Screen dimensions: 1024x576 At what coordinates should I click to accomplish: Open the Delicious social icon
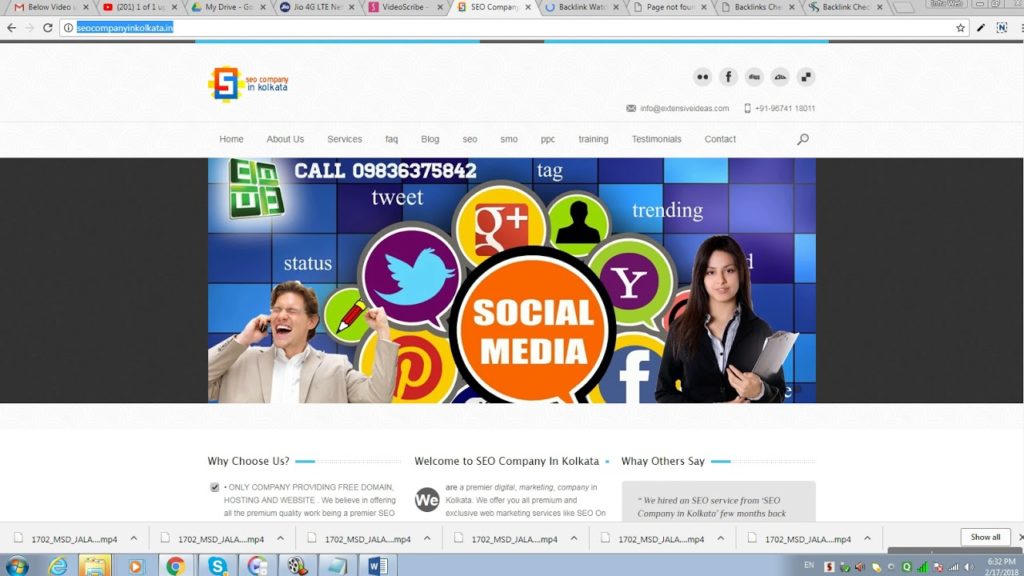pos(806,76)
